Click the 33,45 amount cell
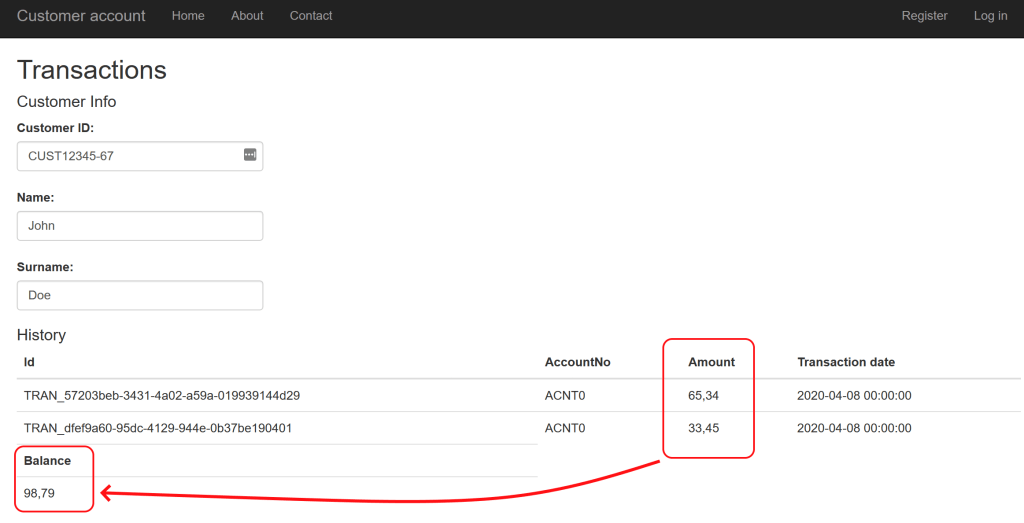This screenshot has width=1024, height=523. point(703,428)
